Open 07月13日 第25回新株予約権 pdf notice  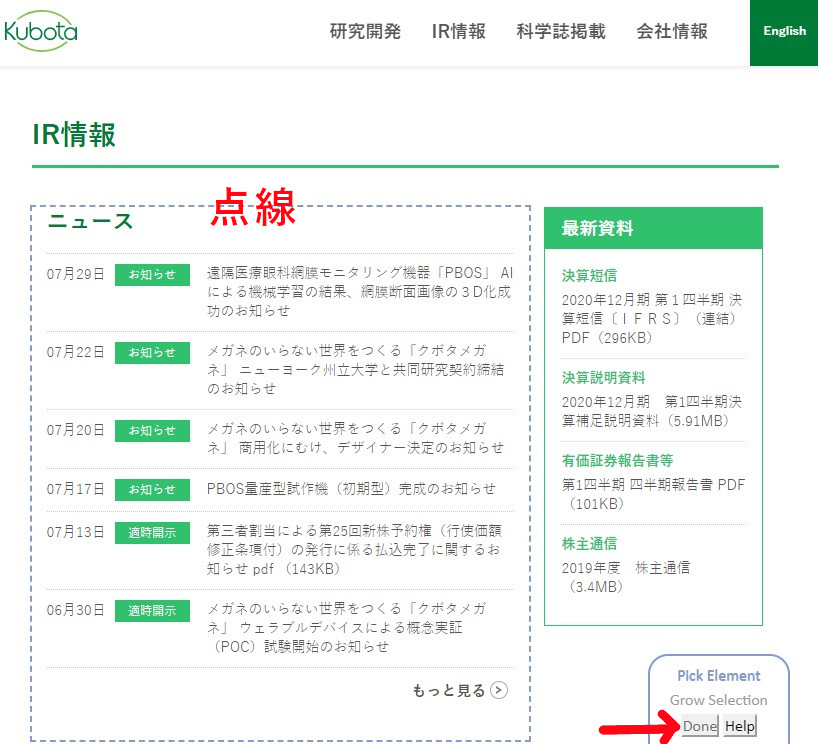354,549
